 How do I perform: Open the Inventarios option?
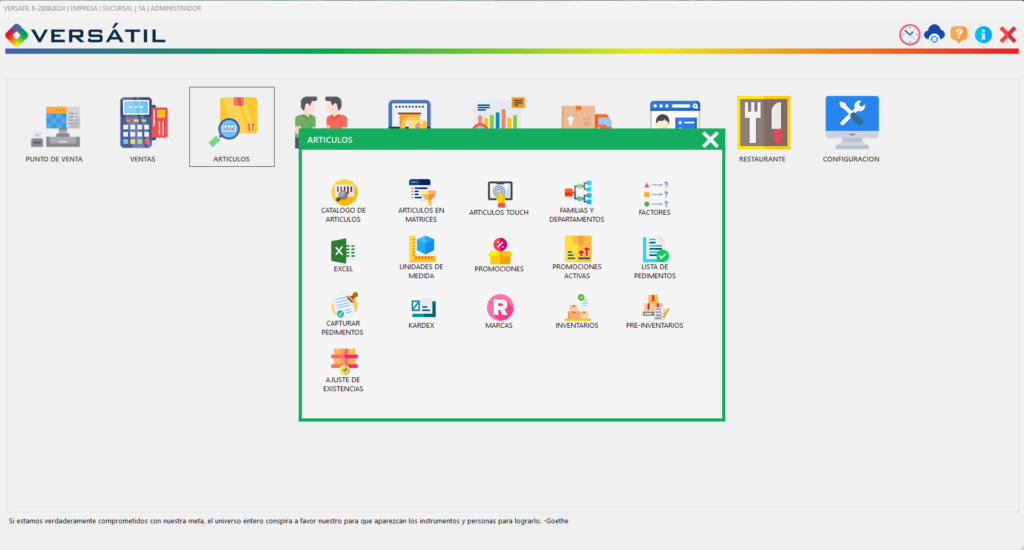tap(577, 312)
